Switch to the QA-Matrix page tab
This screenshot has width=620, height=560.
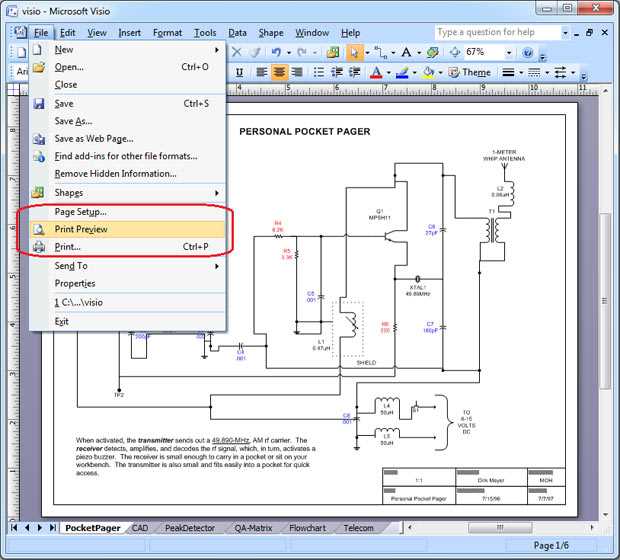click(x=253, y=528)
